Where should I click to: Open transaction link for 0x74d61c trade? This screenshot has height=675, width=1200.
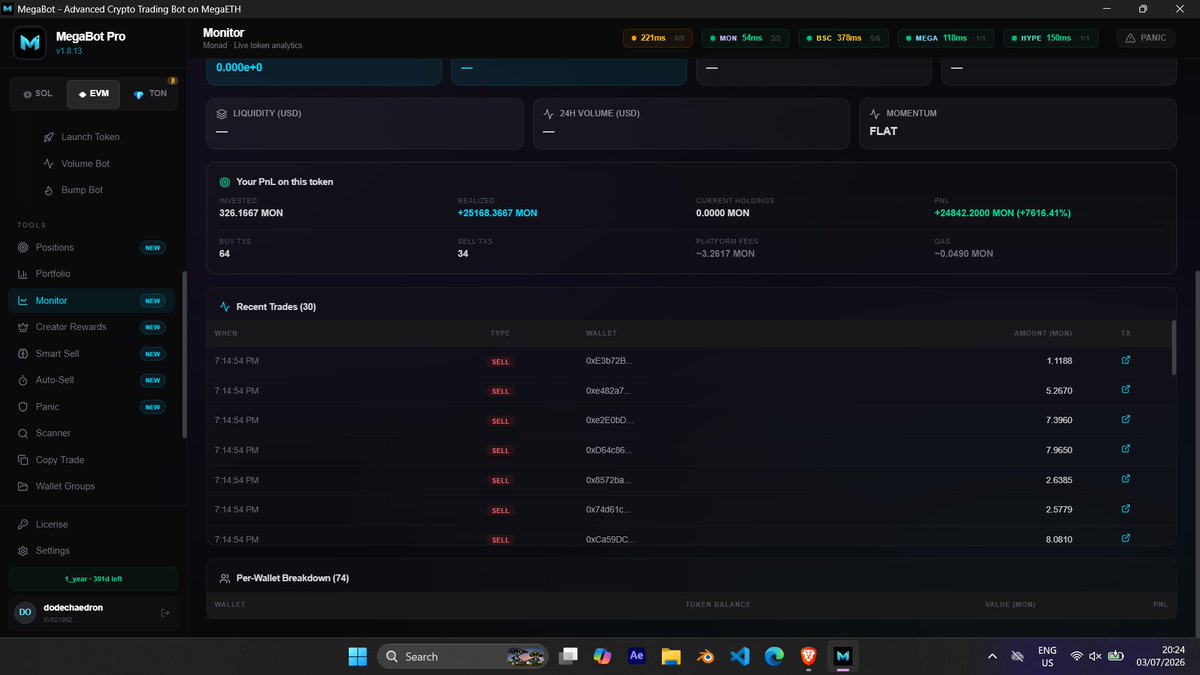click(1126, 508)
